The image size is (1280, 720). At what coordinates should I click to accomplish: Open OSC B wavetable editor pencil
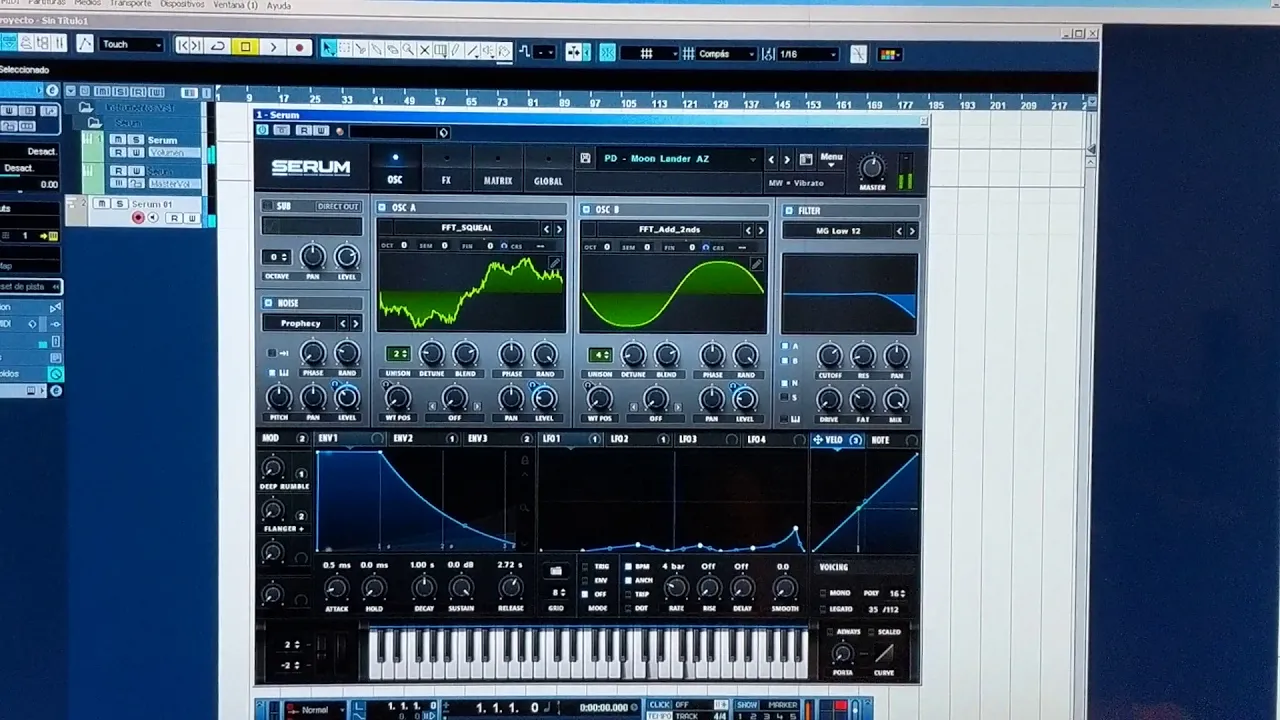tap(757, 264)
